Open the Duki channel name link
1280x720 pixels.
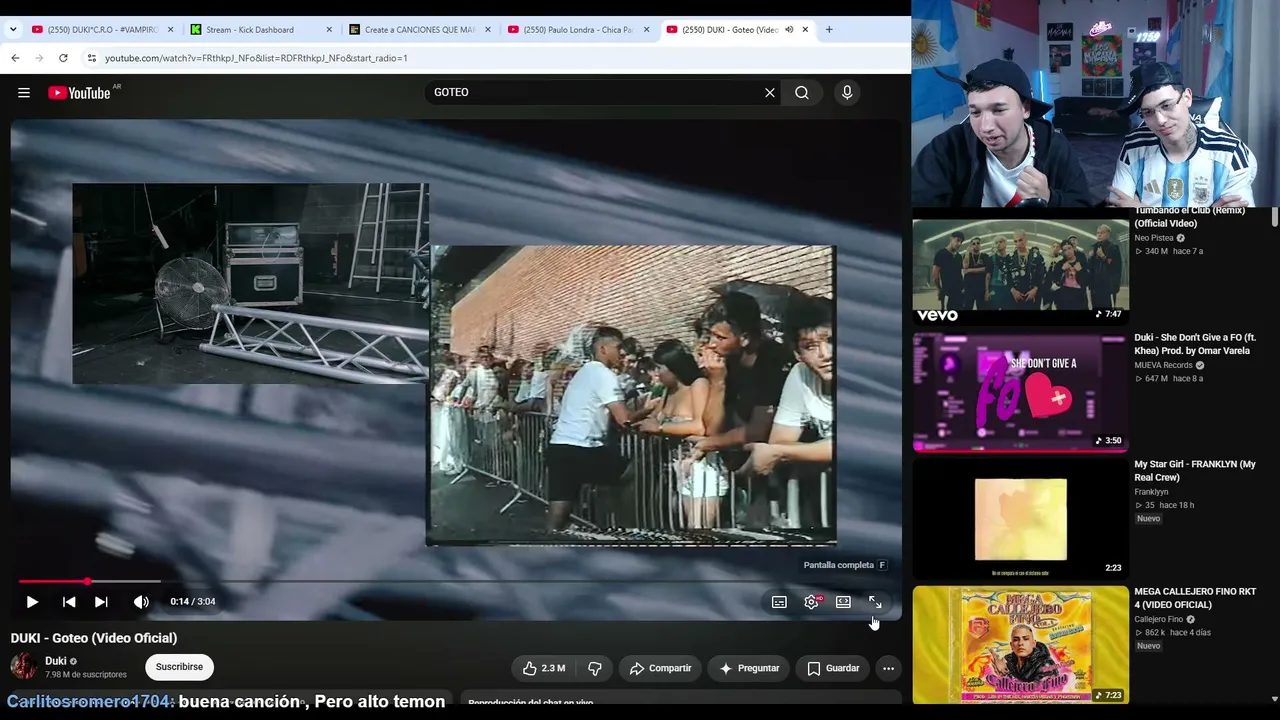[x=55, y=661]
